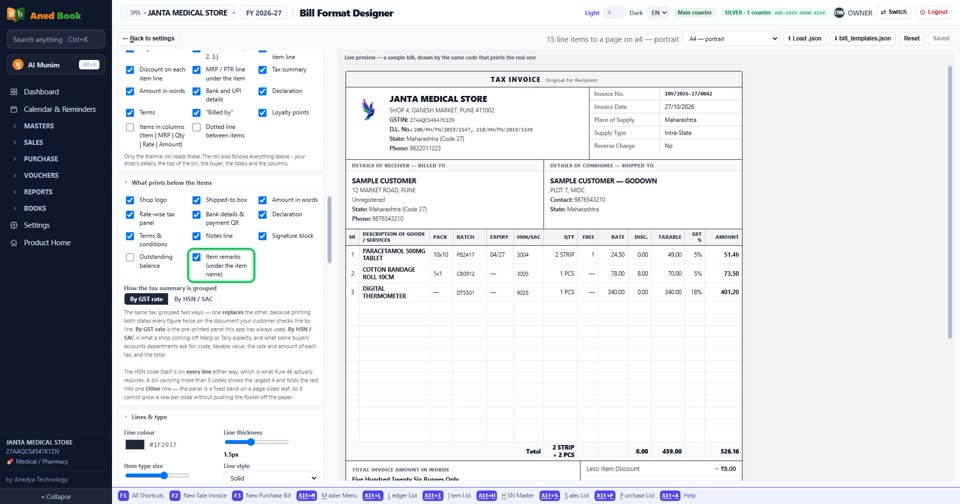Open Item List via Alt+I shortcut
Screen dimensions: 960x504
(x=447, y=495)
